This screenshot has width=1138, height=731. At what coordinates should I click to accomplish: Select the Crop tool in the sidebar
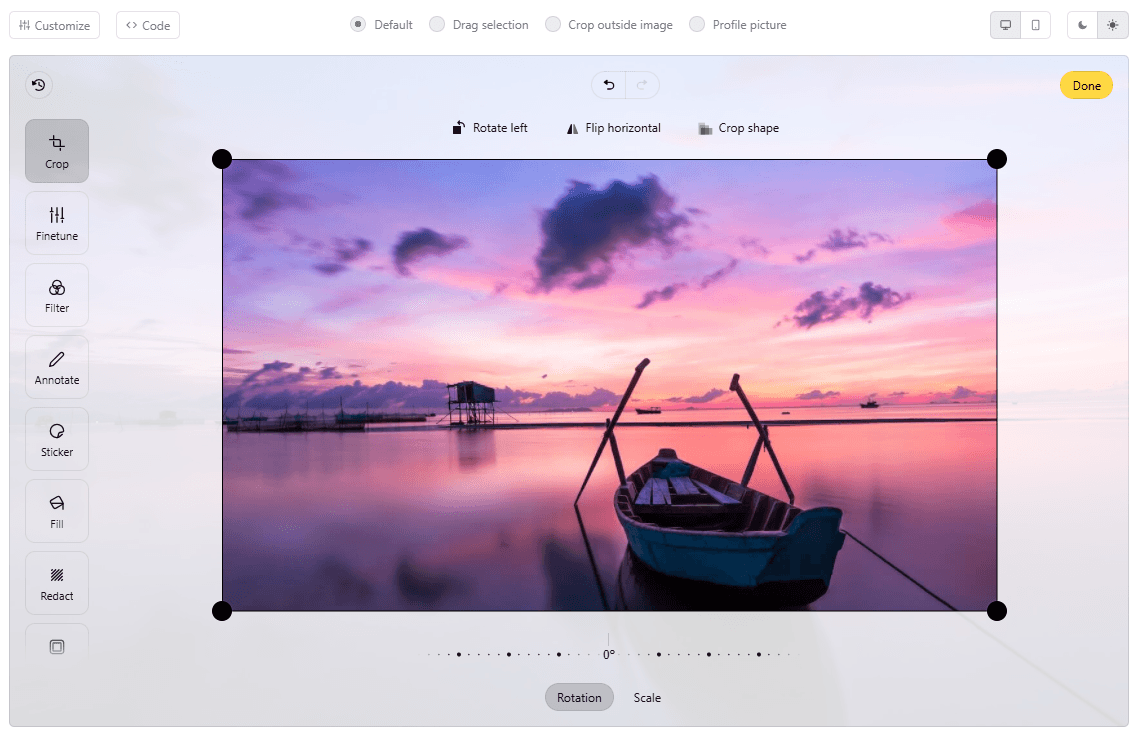[x=56, y=151]
